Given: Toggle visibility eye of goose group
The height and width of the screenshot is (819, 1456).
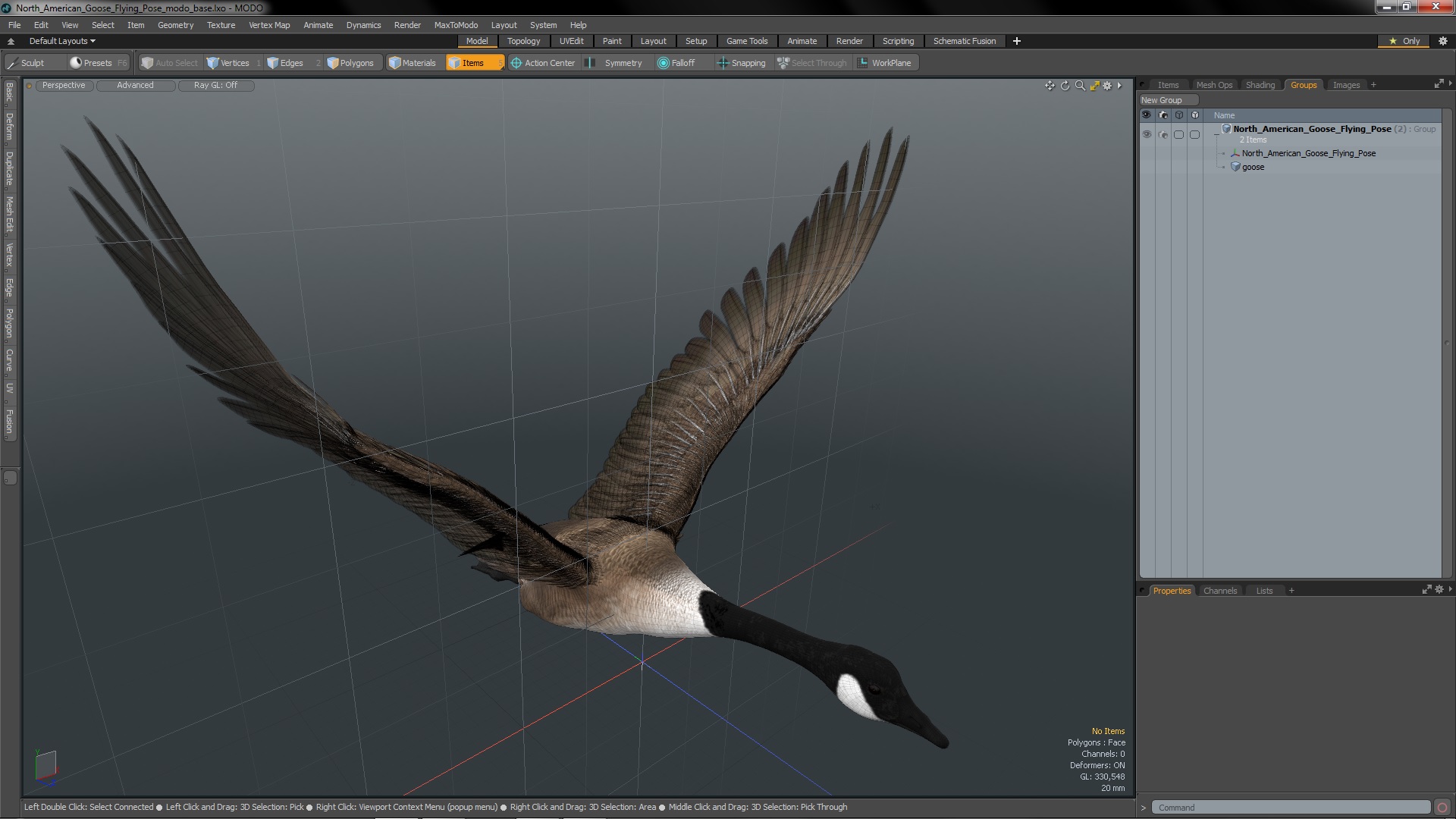Looking at the screenshot, I should [1147, 134].
